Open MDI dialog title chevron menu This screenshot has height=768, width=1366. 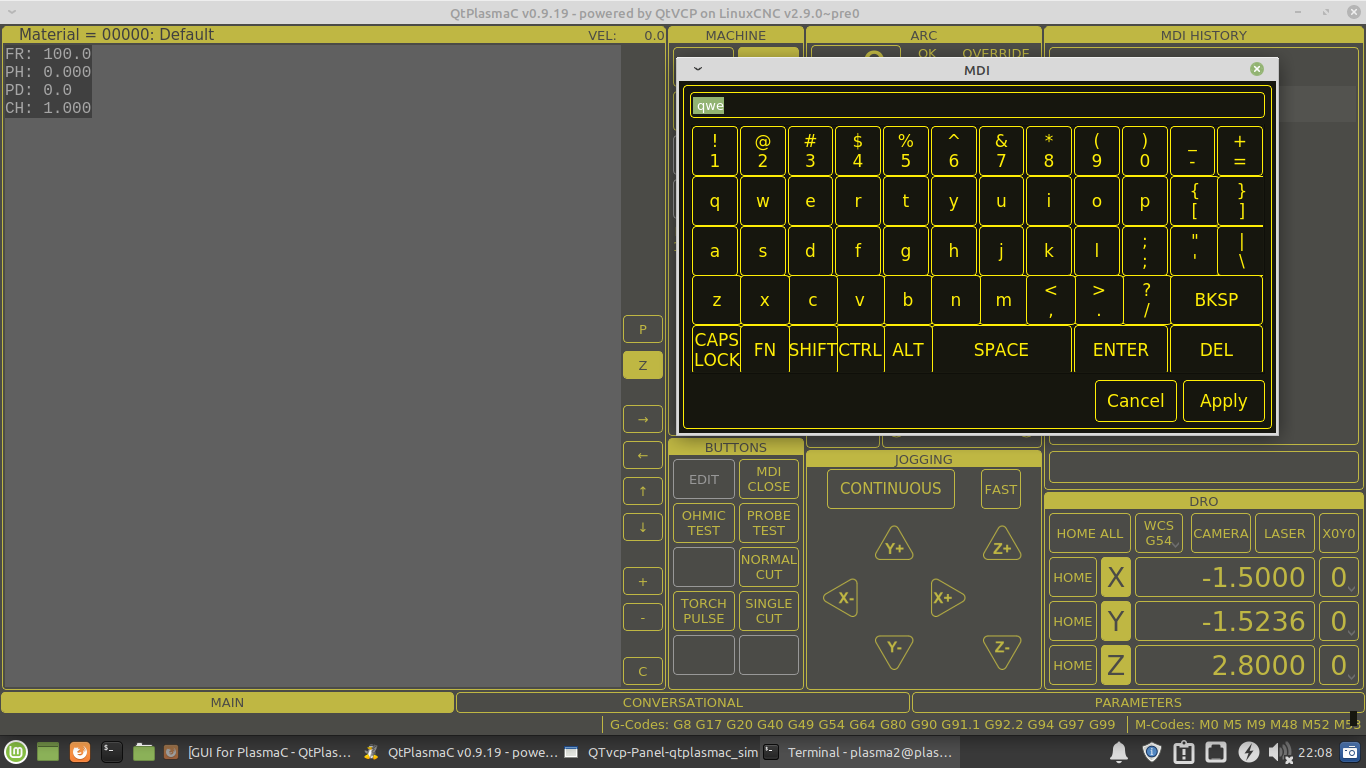698,69
